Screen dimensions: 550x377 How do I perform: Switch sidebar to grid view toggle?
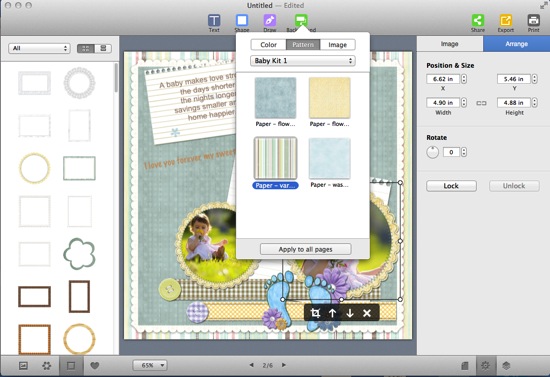pos(86,48)
